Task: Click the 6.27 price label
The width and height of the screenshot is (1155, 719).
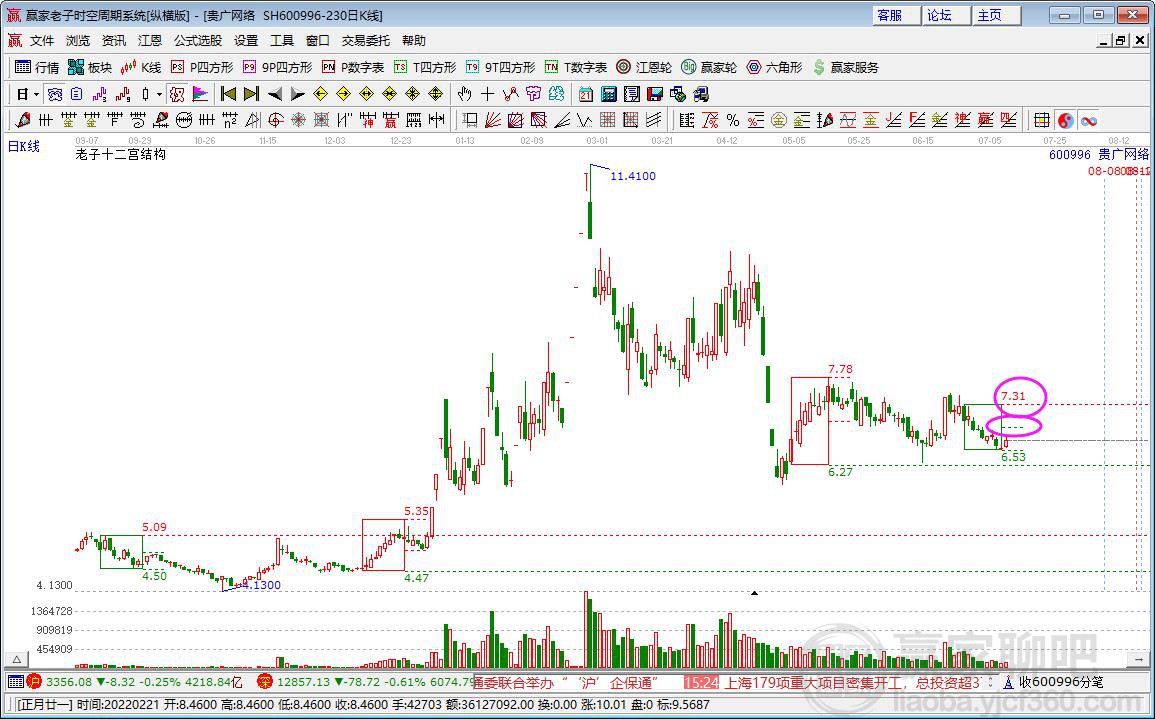Action: (840, 472)
